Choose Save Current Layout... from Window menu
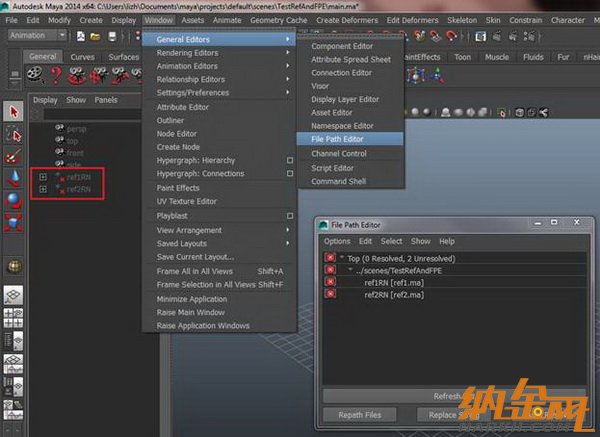 pyautogui.click(x=220, y=257)
